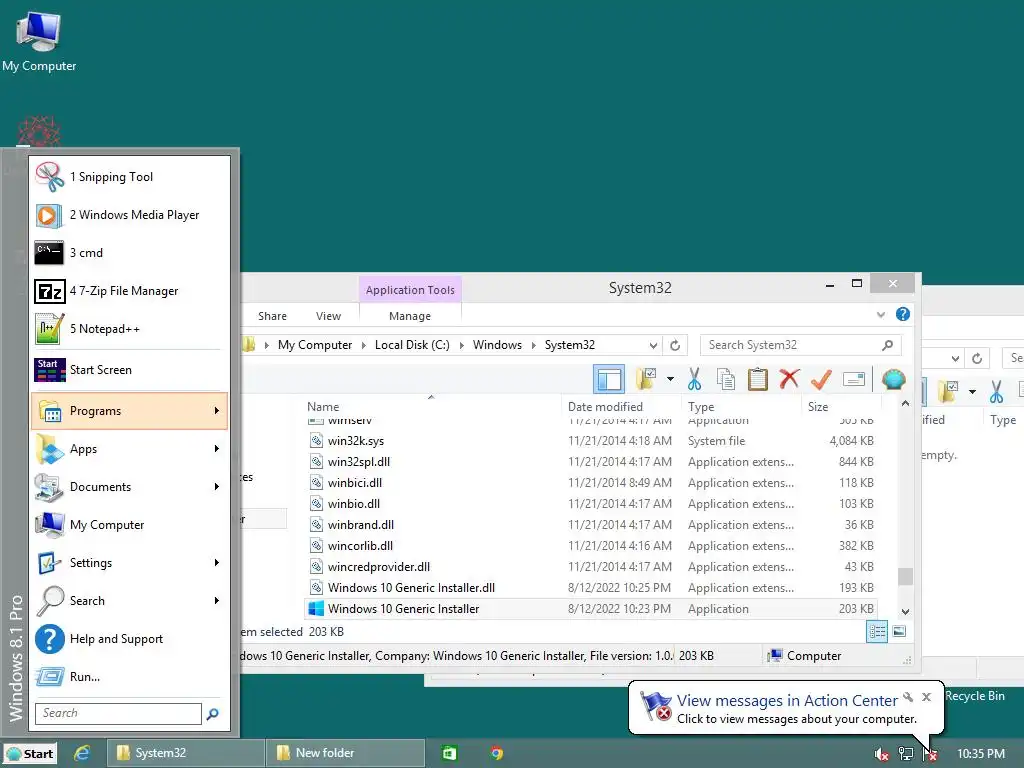This screenshot has width=1024, height=768.
Task: Open Chrome from the taskbar
Action: coord(497,754)
